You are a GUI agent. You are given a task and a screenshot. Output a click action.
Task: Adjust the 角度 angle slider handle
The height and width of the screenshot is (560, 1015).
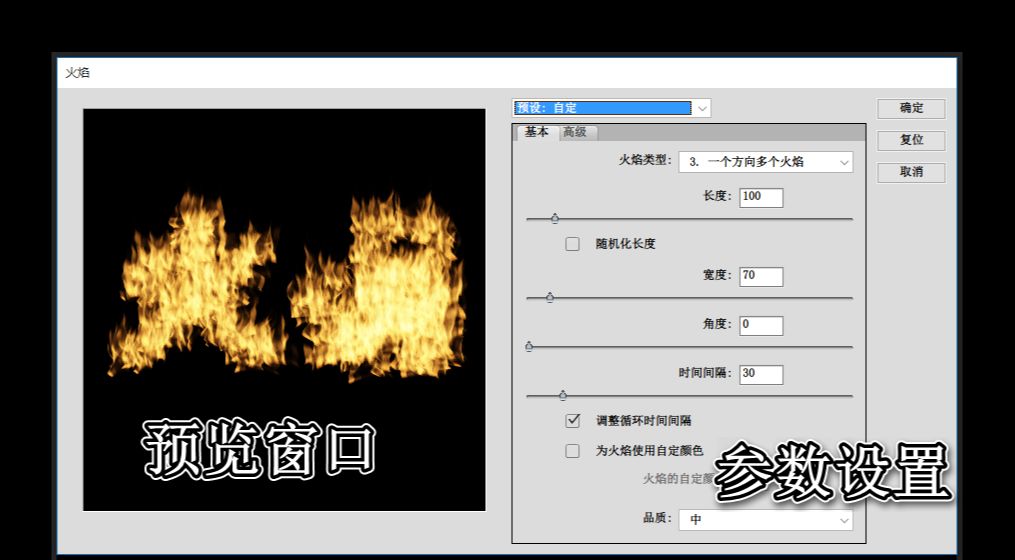529,347
